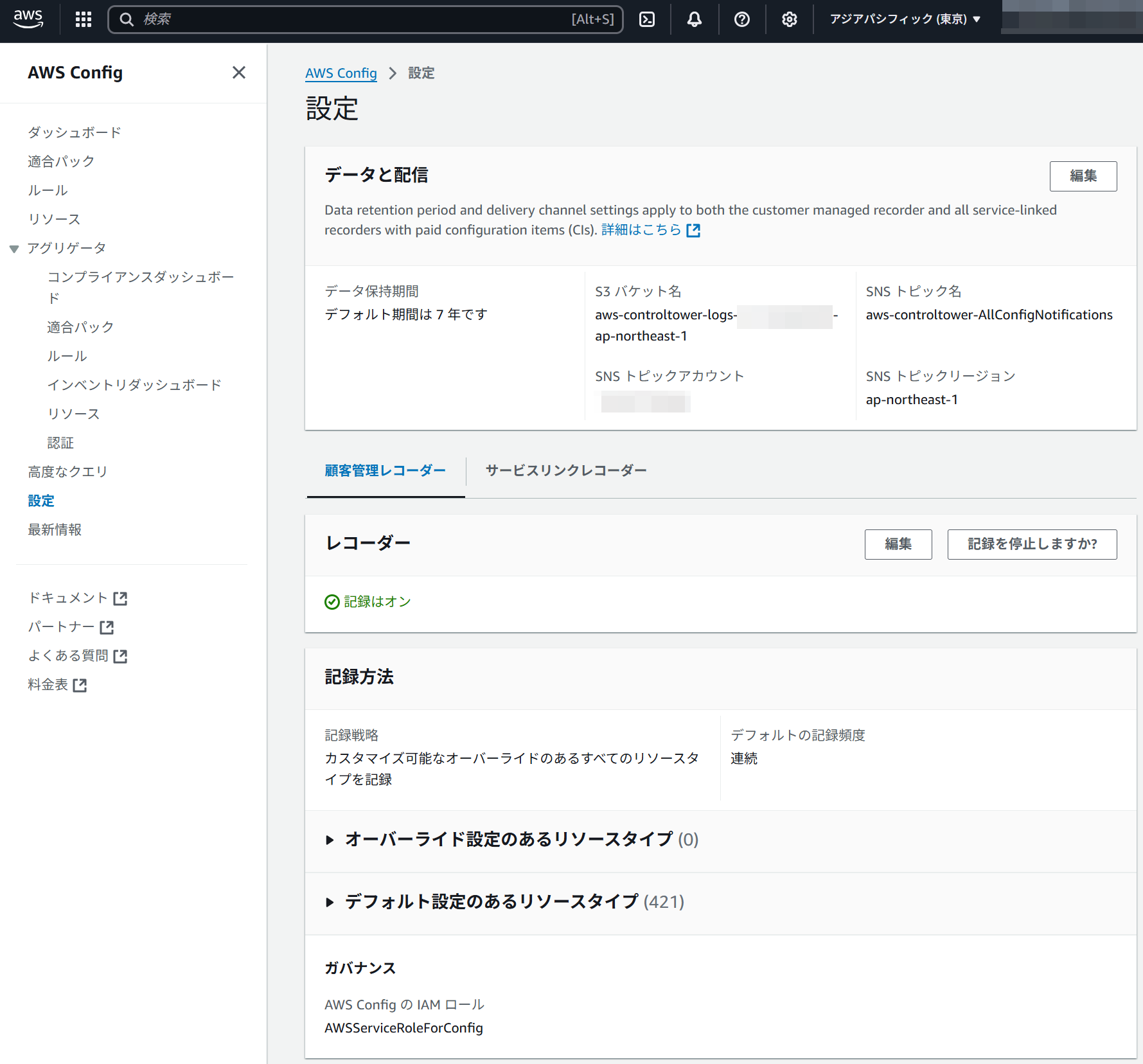1143x1064 pixels.
Task: Open the help question mark icon
Action: click(x=742, y=19)
